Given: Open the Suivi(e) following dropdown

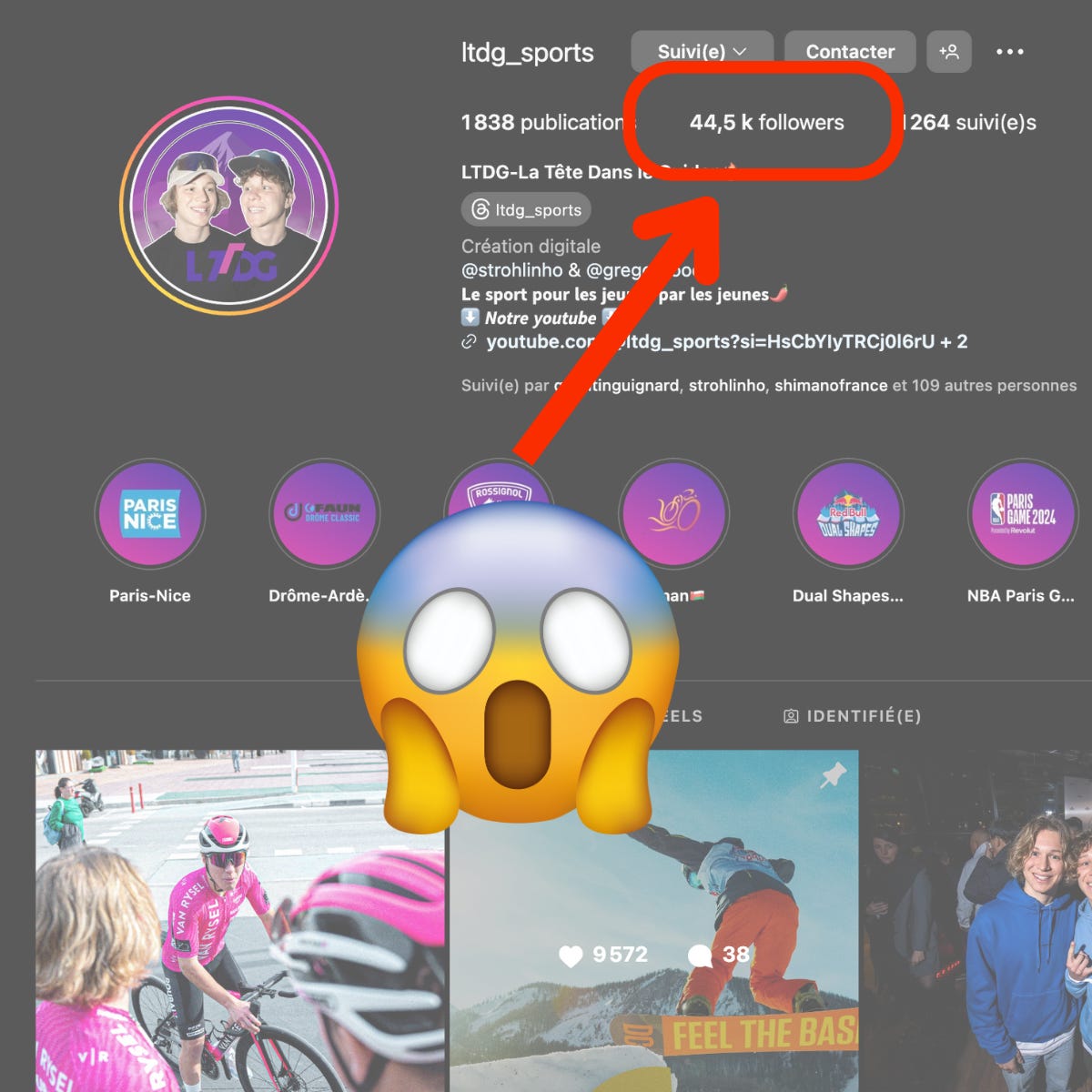Looking at the screenshot, I should click(702, 52).
